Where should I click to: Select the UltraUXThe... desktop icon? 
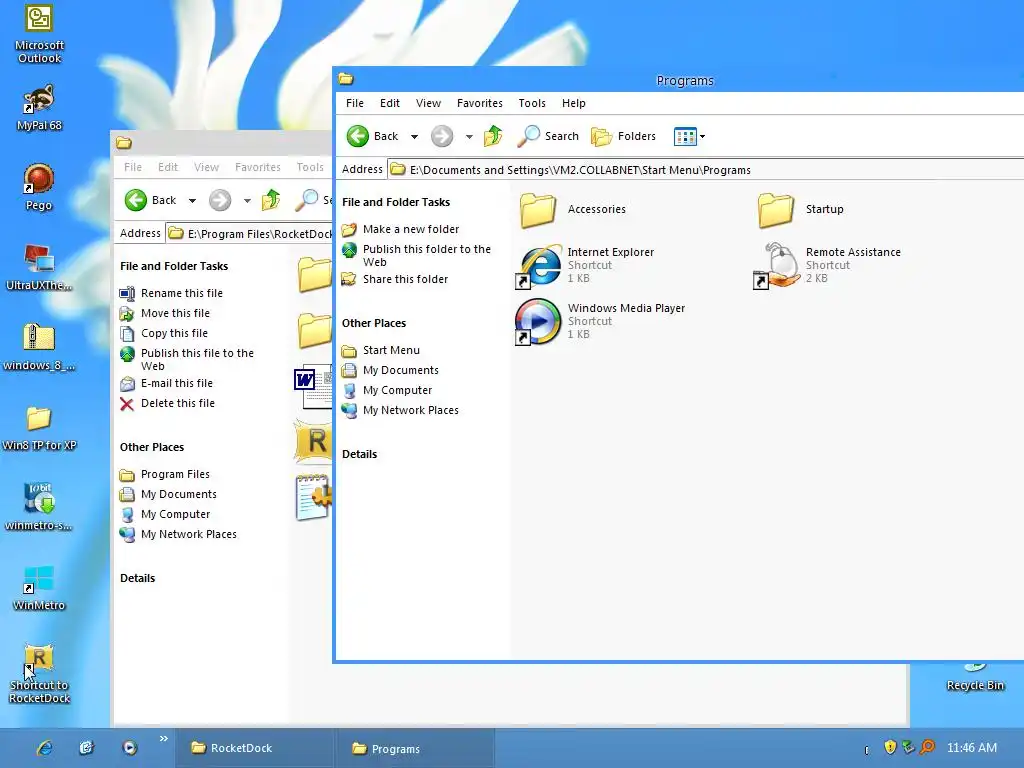pos(39,266)
